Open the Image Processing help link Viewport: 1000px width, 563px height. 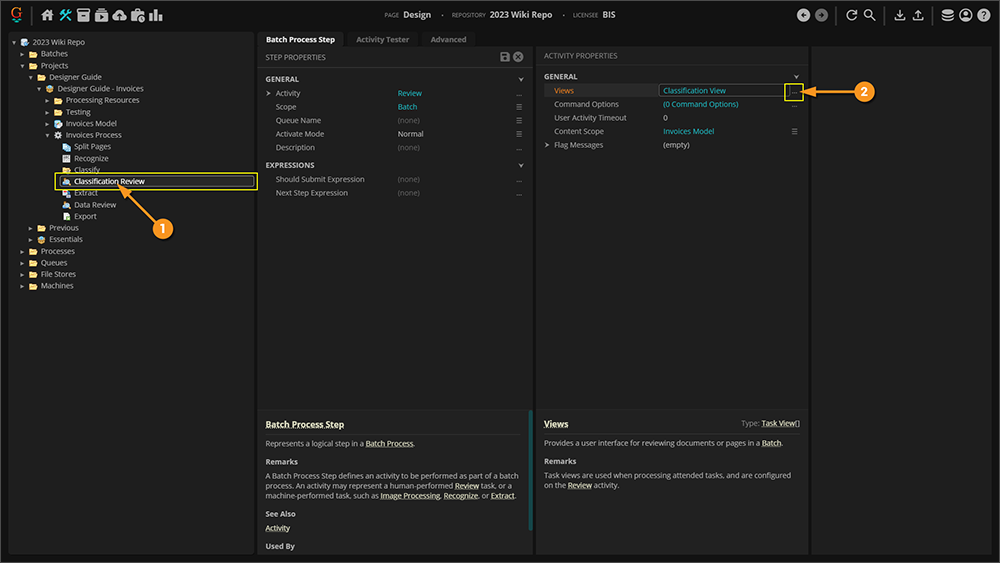(409, 495)
